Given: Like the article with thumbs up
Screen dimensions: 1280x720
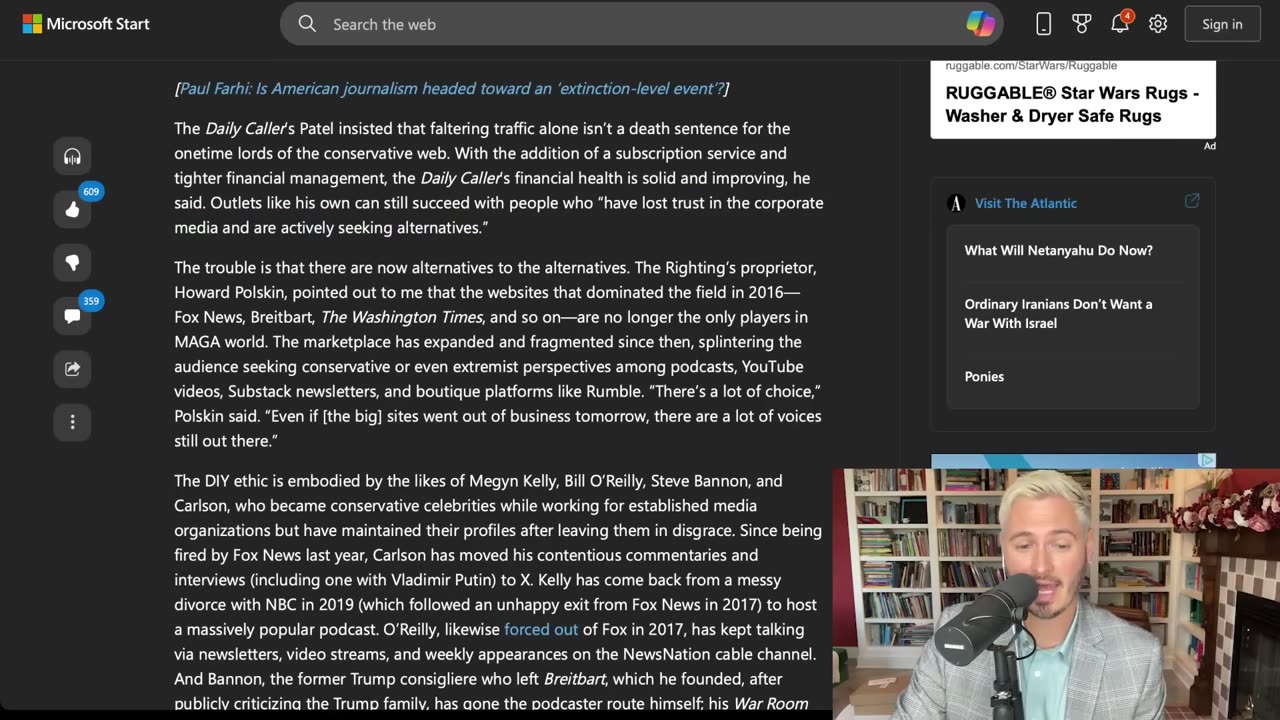Looking at the screenshot, I should click(72, 209).
